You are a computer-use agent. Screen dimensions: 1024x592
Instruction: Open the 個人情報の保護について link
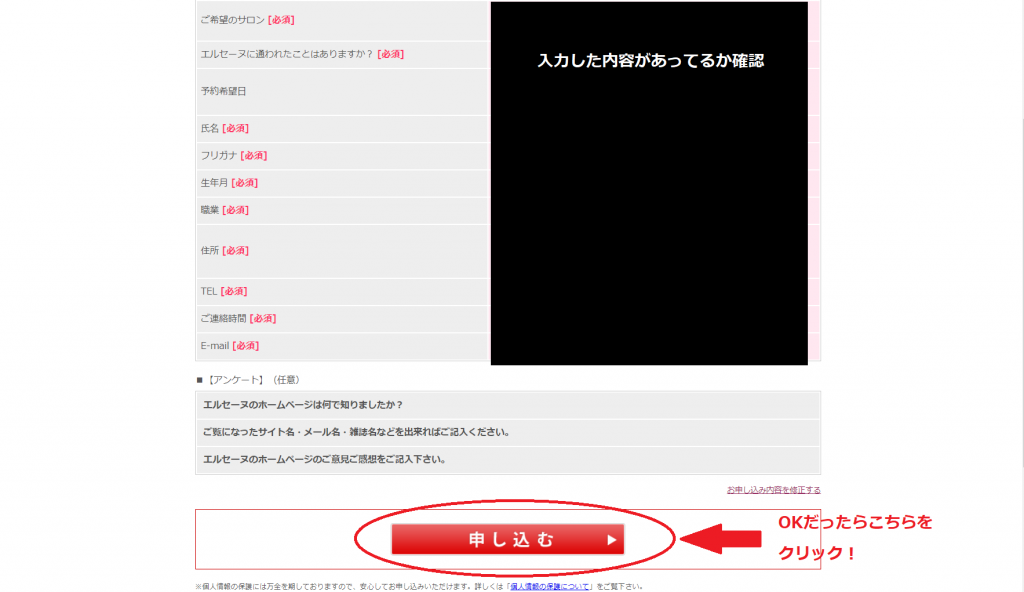549,587
